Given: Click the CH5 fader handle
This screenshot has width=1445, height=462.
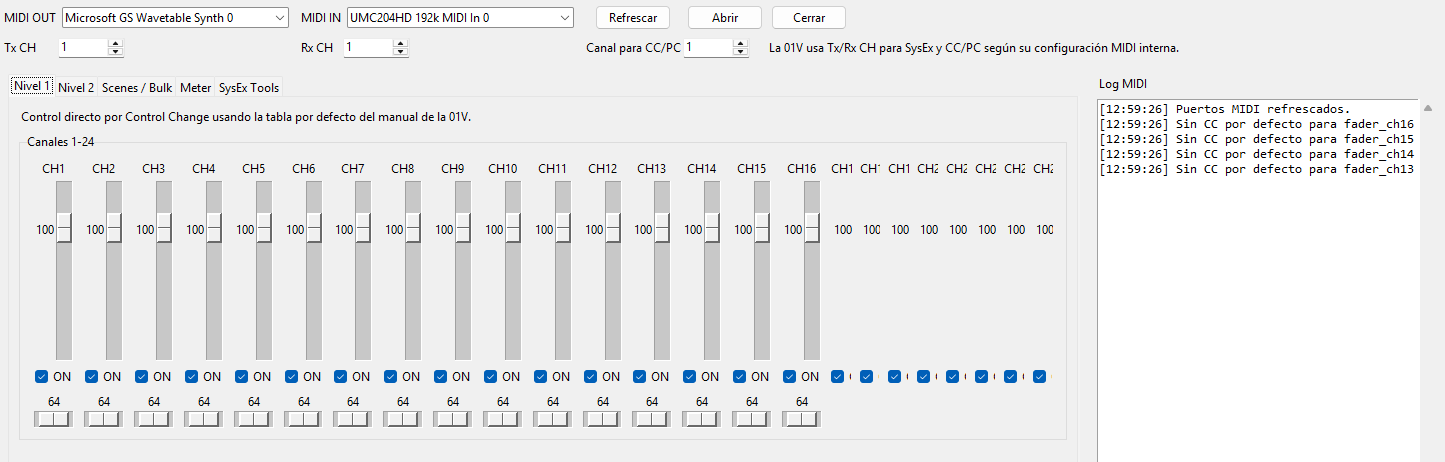Looking at the screenshot, I should 264,229.
